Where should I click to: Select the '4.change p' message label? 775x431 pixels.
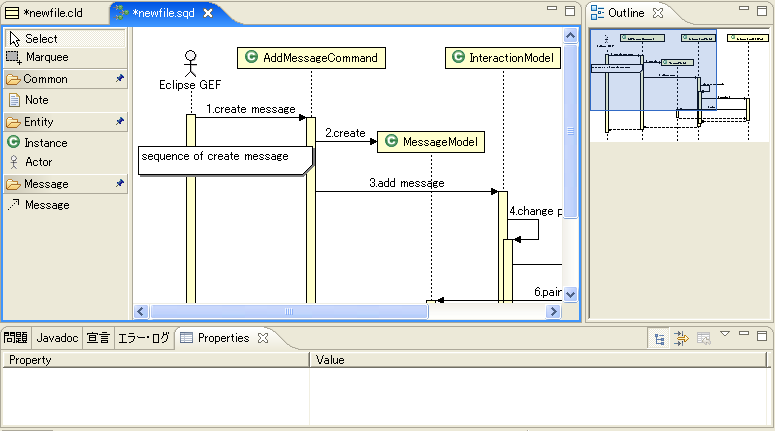pos(536,211)
